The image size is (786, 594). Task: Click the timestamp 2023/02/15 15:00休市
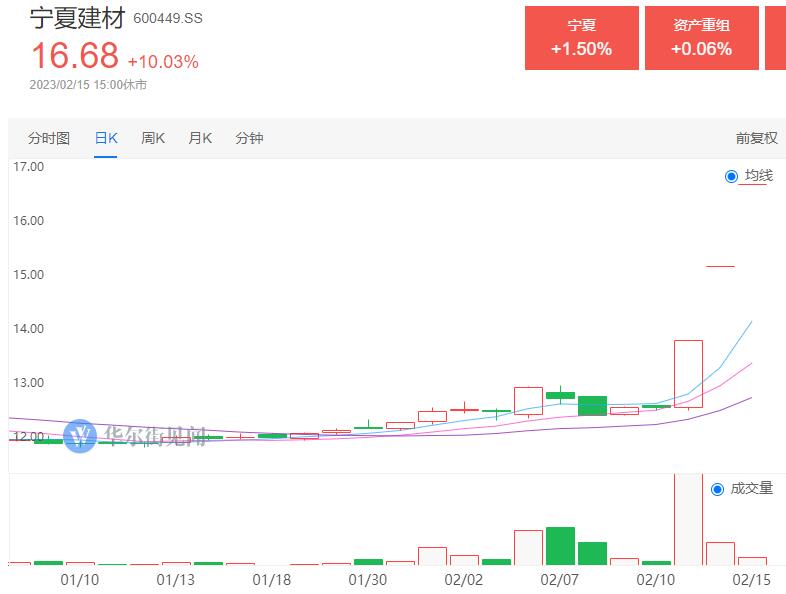88,85
